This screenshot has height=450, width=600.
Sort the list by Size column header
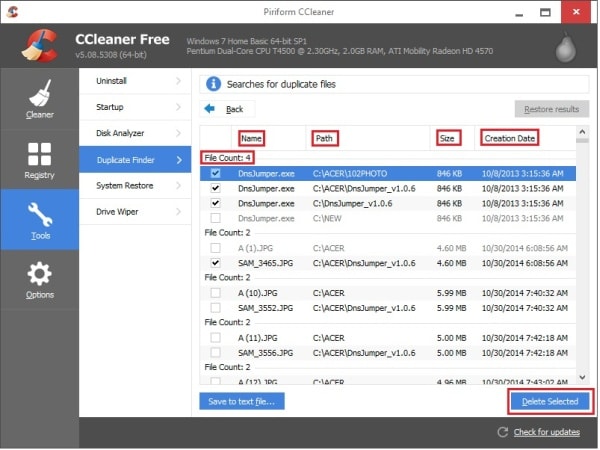(448, 137)
